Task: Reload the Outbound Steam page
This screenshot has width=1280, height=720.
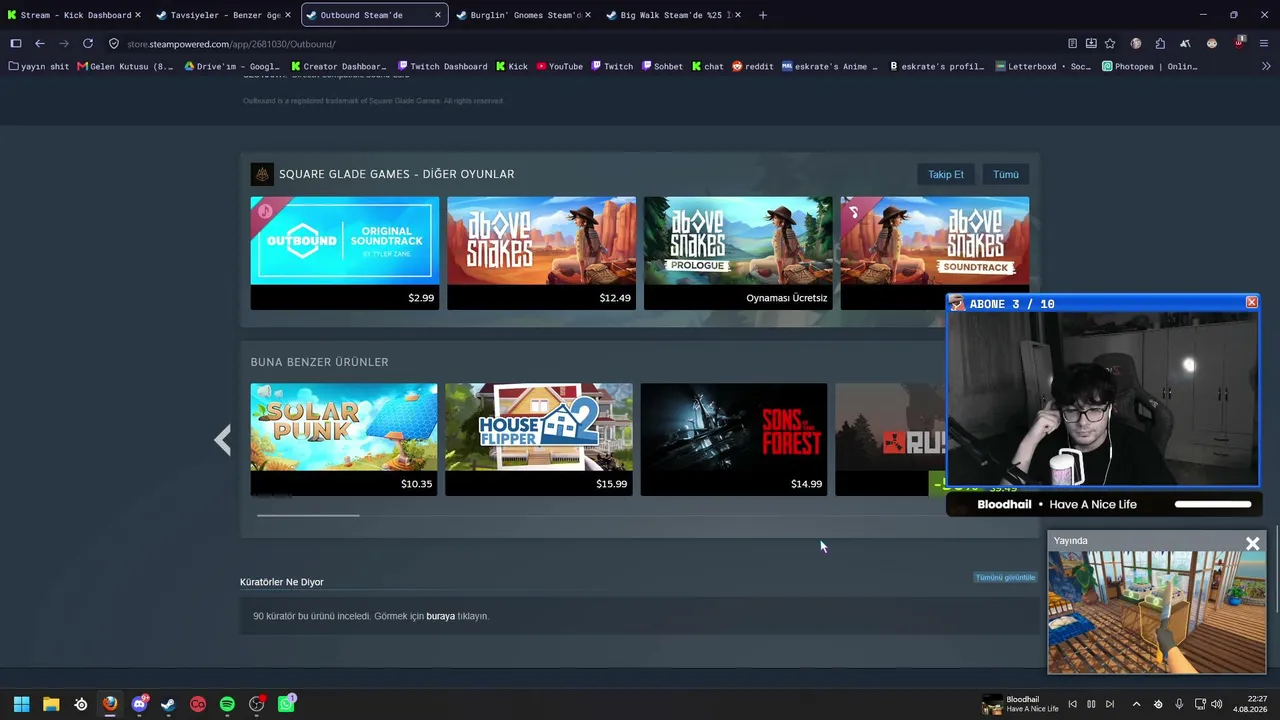Action: pyautogui.click(x=88, y=44)
